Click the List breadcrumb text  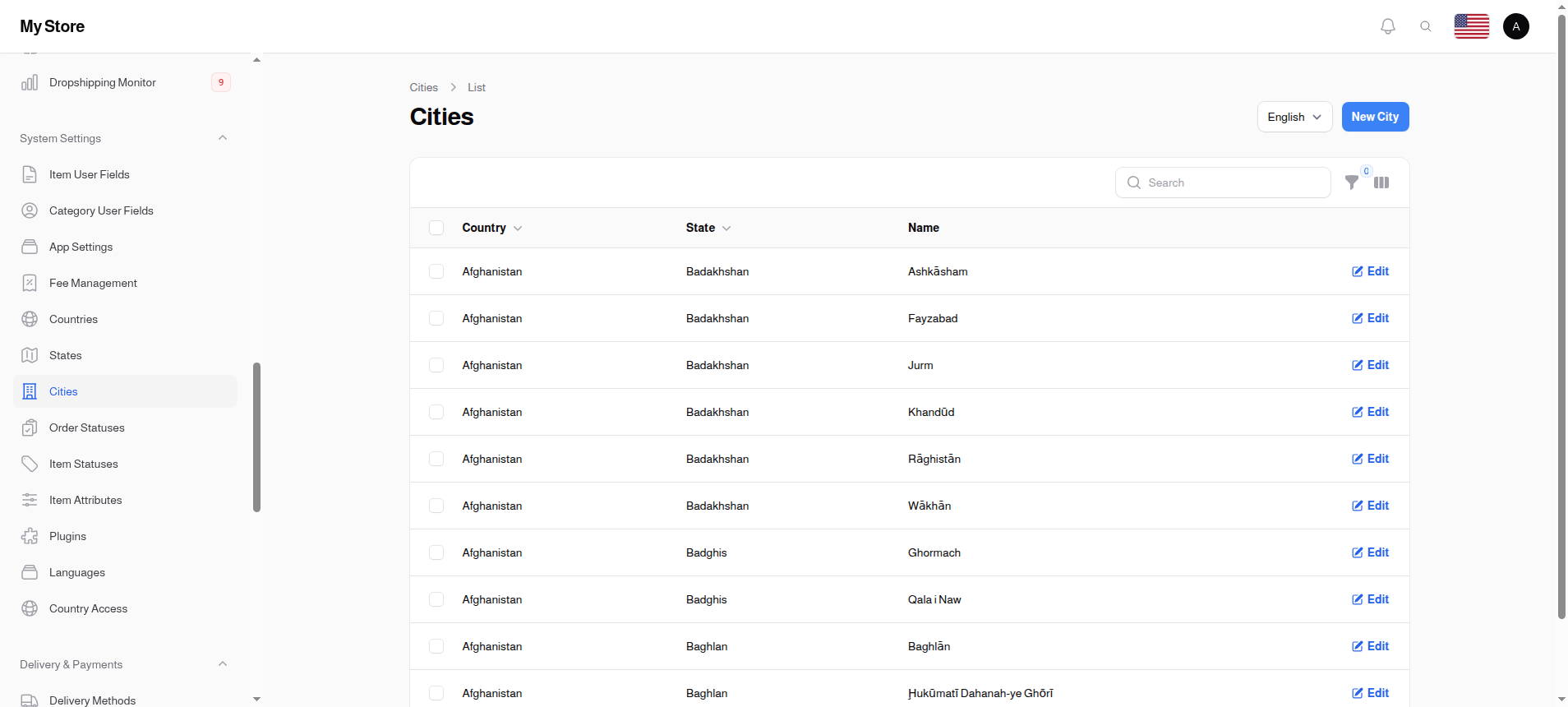tap(477, 87)
